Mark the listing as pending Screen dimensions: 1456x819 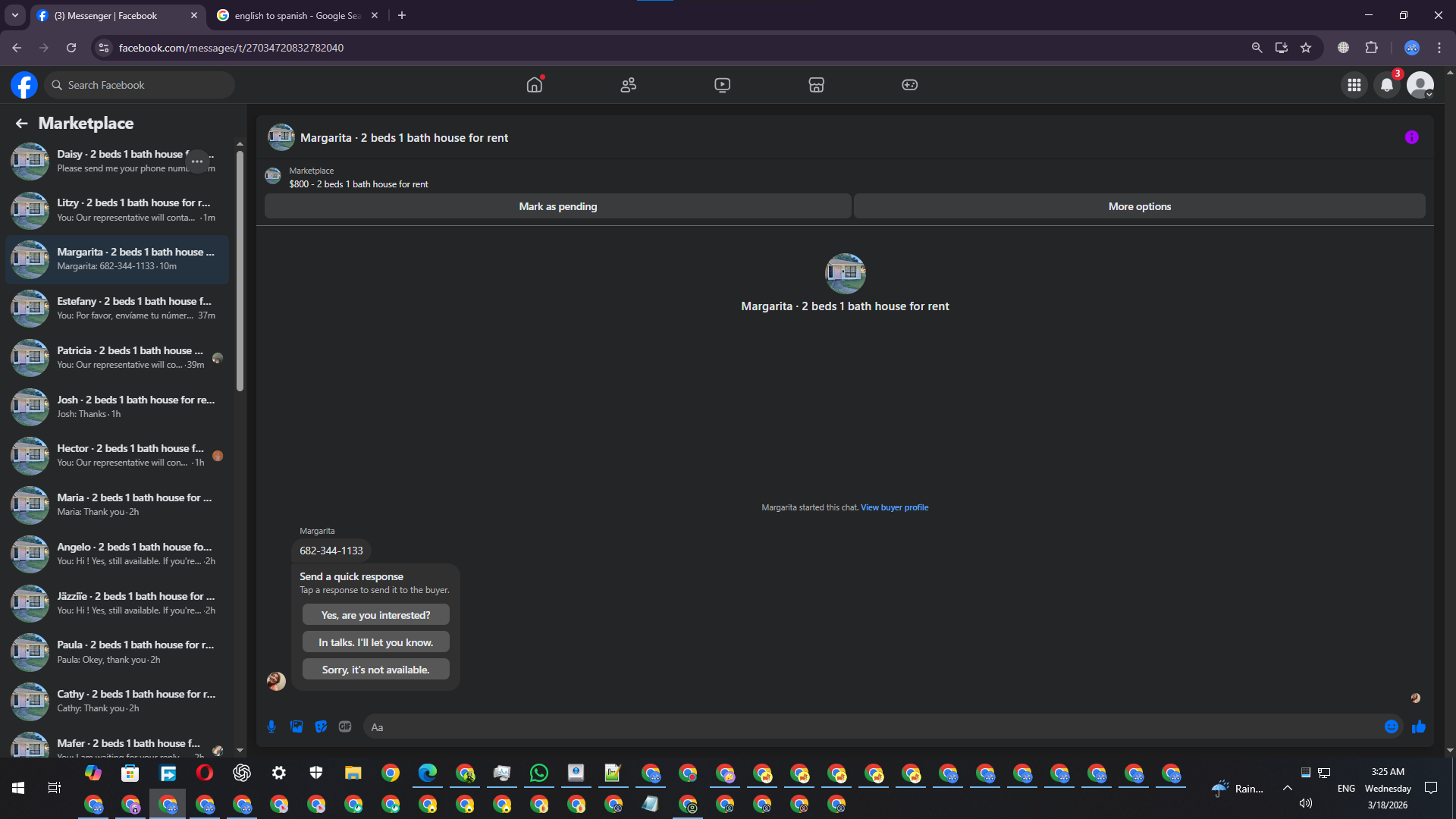click(x=558, y=206)
